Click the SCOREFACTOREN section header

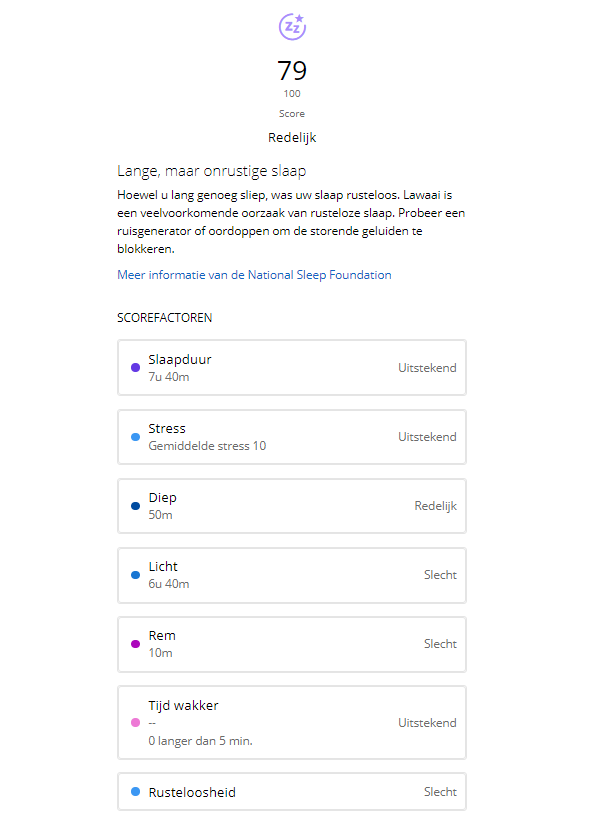[165, 318]
